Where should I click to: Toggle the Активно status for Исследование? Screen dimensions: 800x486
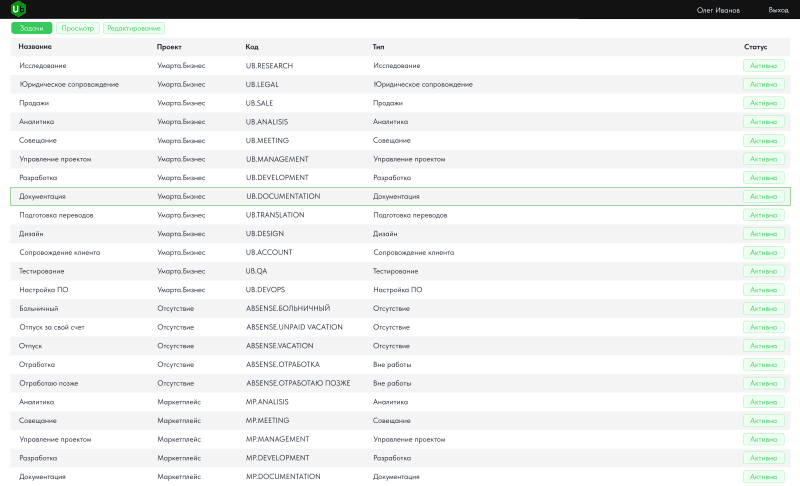tap(763, 65)
